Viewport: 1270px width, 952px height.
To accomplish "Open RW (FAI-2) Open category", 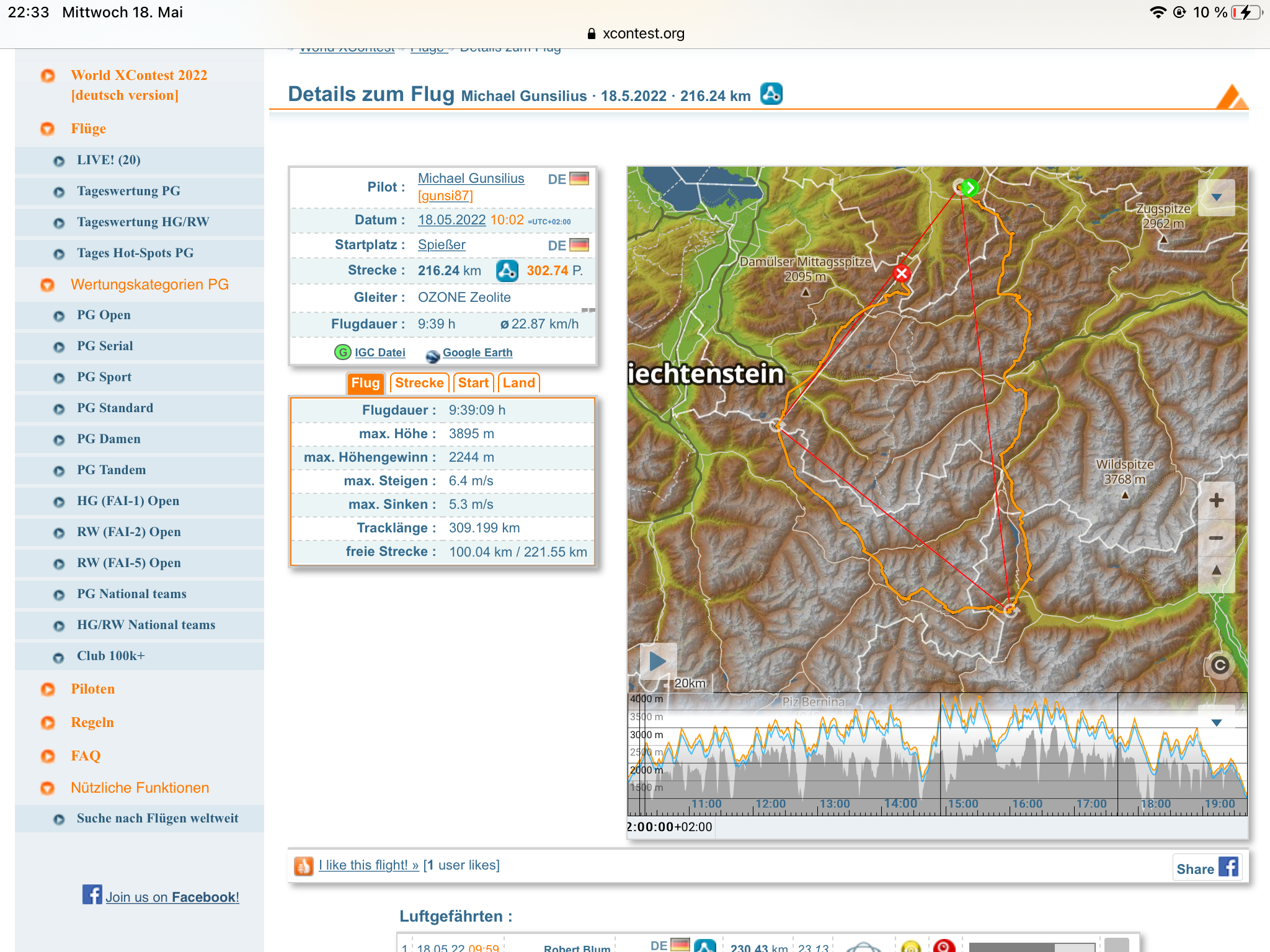I will pyautogui.click(x=140, y=532).
